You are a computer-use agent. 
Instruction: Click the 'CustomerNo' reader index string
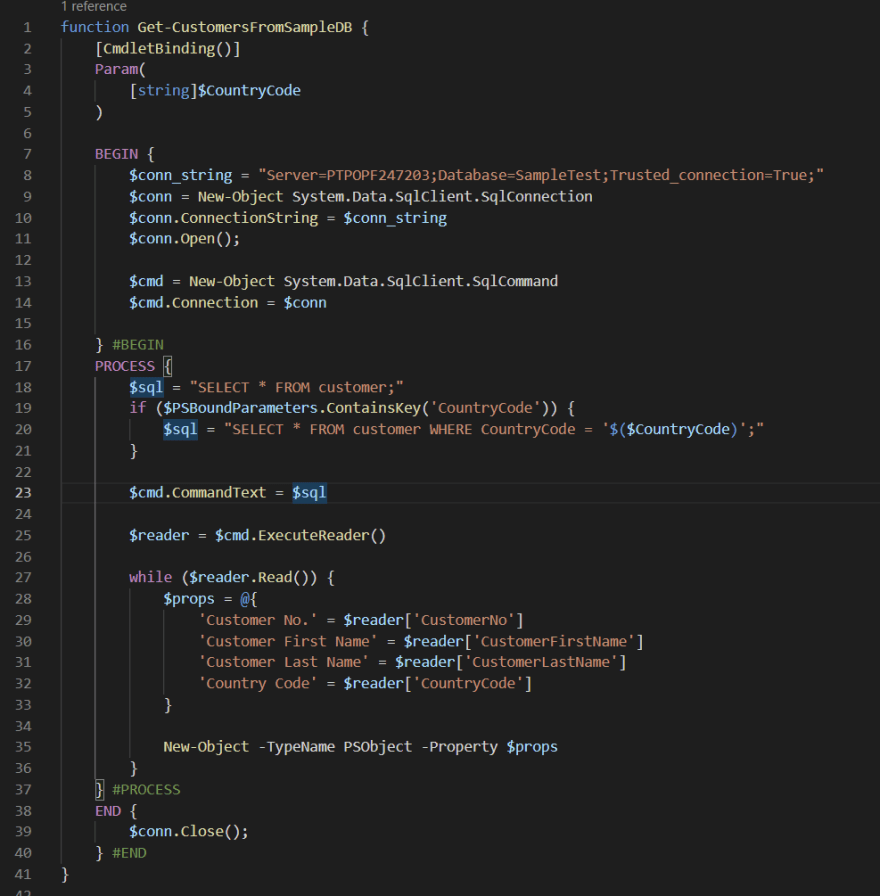pos(463,620)
